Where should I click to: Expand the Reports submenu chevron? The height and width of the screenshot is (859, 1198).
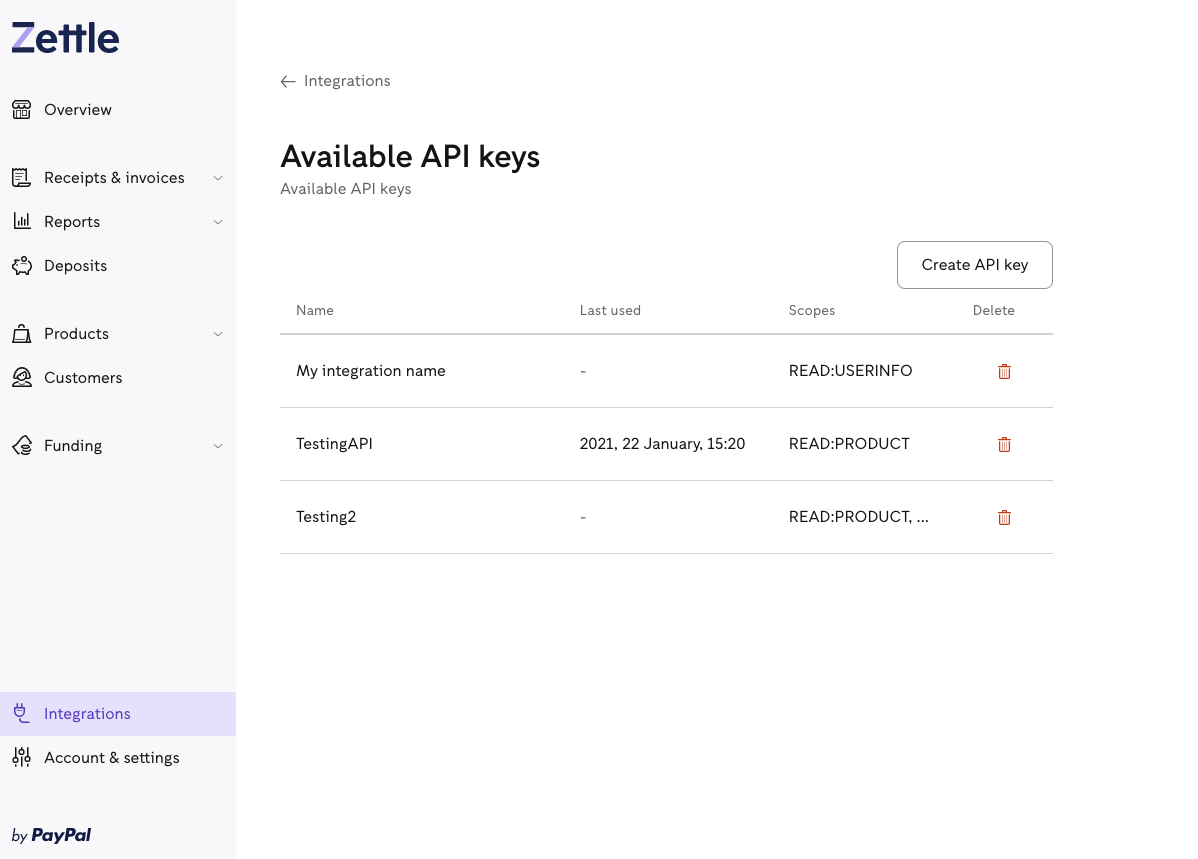click(218, 222)
